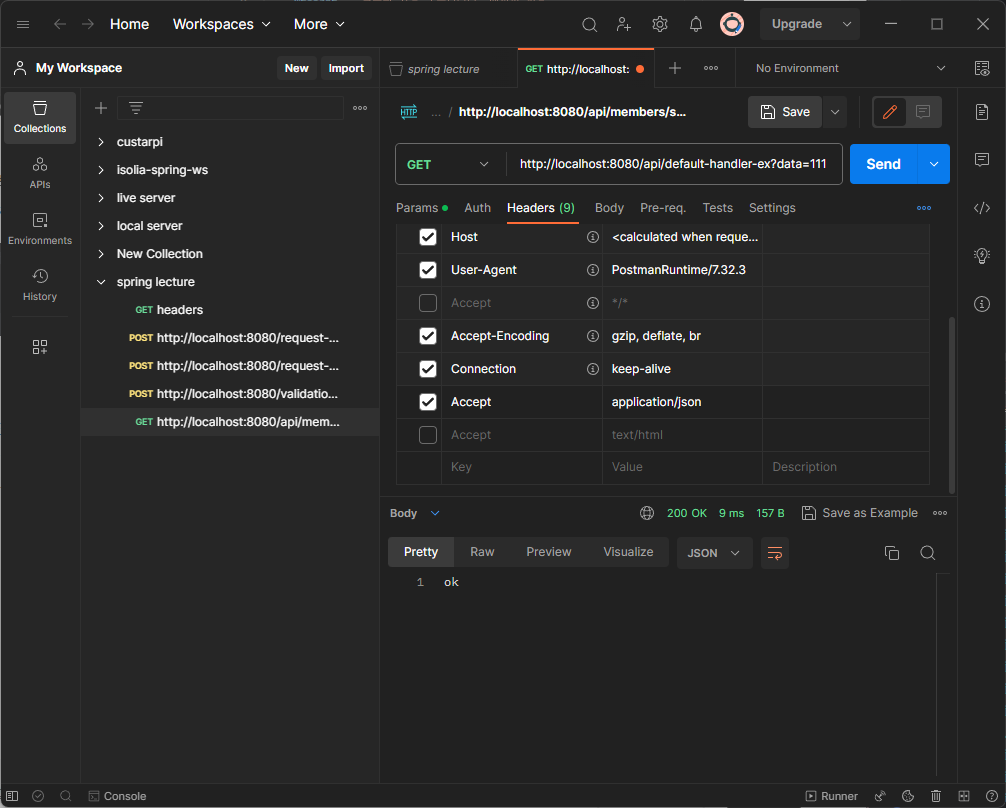This screenshot has height=808, width=1006.
Task: Uncheck the Connection header checkbox
Action: 428,369
